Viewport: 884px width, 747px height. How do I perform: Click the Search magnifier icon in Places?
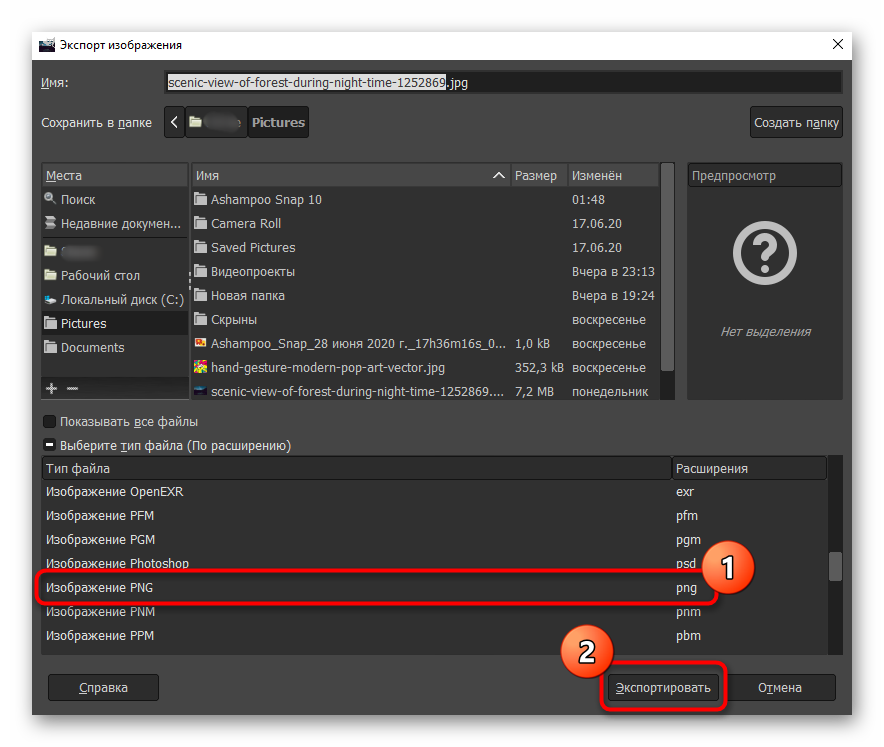51,199
